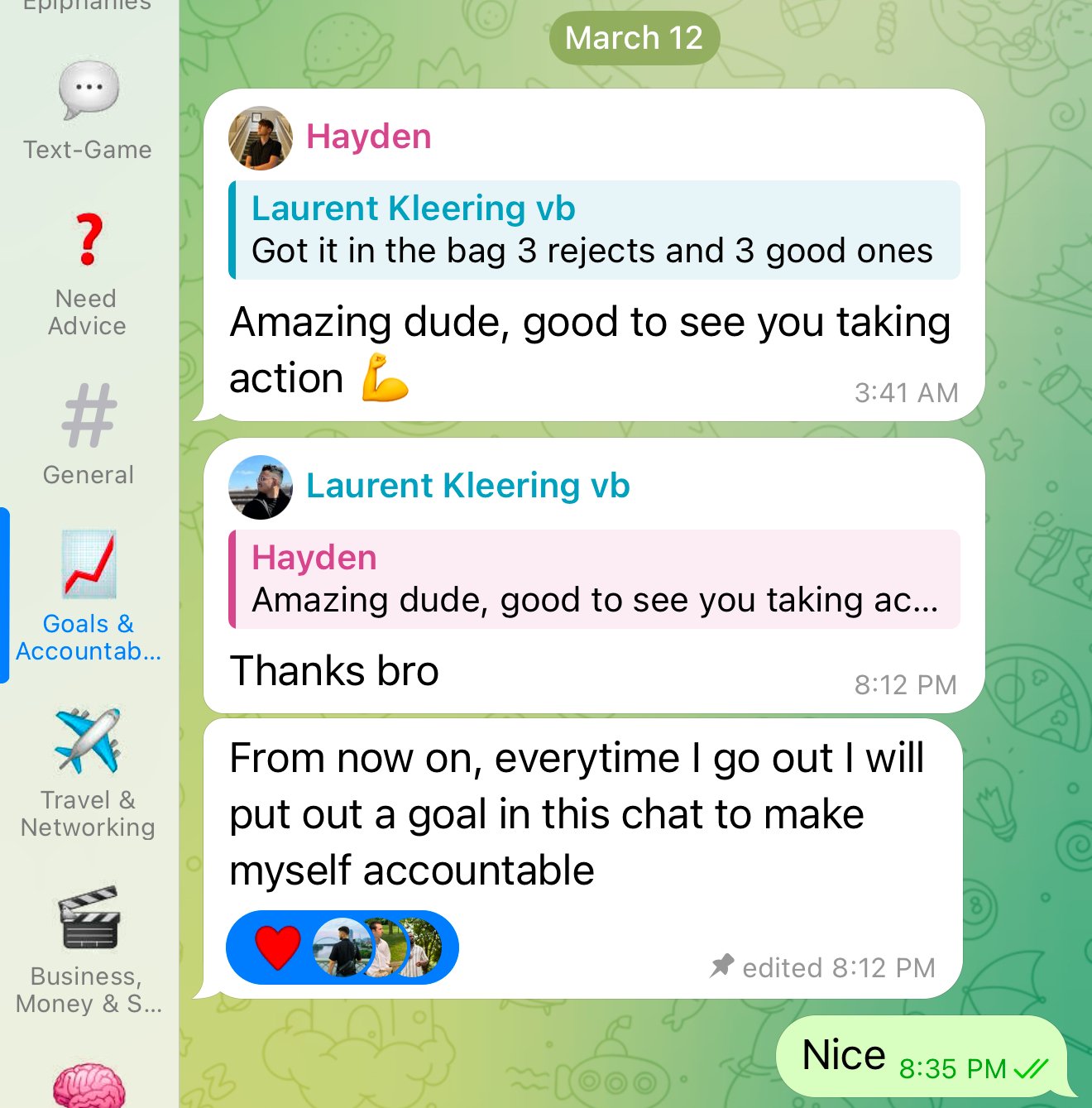
Task: Open Travel & Networking airplane topic
Action: (x=89, y=741)
